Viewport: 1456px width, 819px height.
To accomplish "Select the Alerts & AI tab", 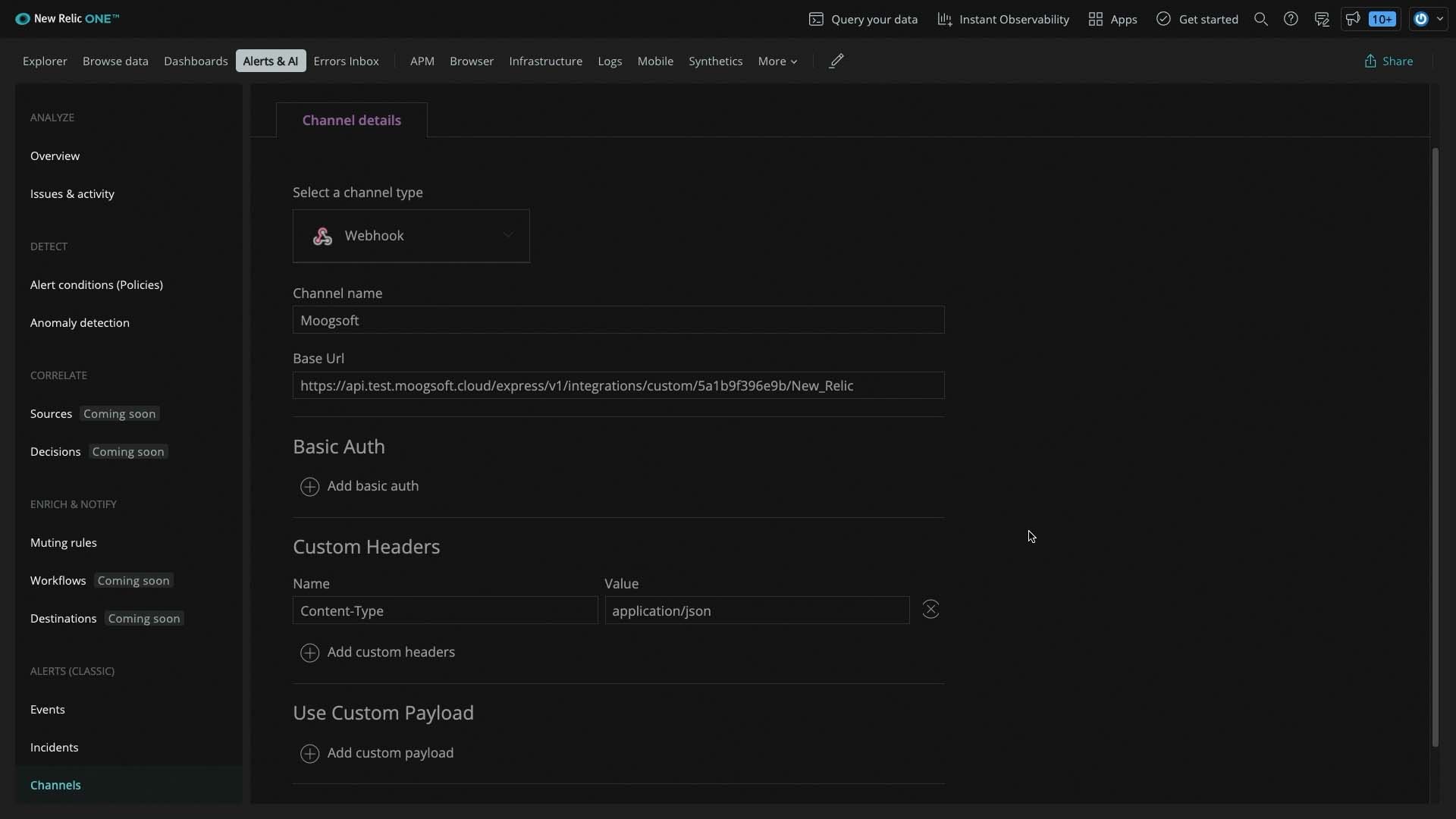I will [271, 61].
